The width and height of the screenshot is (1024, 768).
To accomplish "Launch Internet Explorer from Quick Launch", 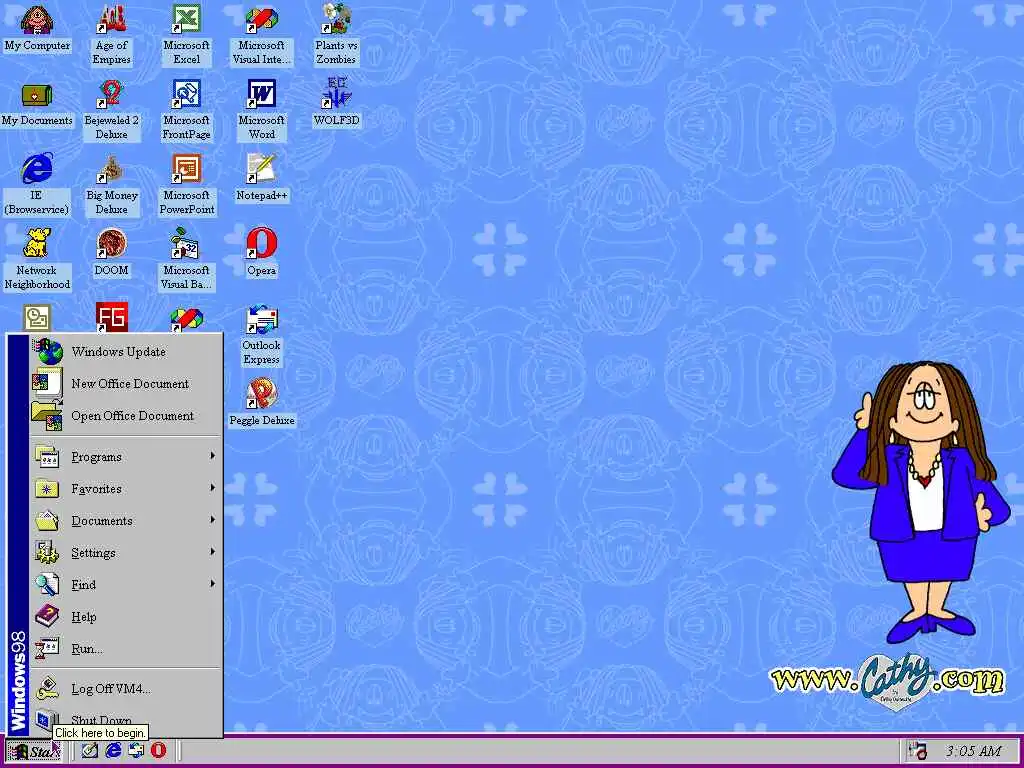I will tap(113, 750).
